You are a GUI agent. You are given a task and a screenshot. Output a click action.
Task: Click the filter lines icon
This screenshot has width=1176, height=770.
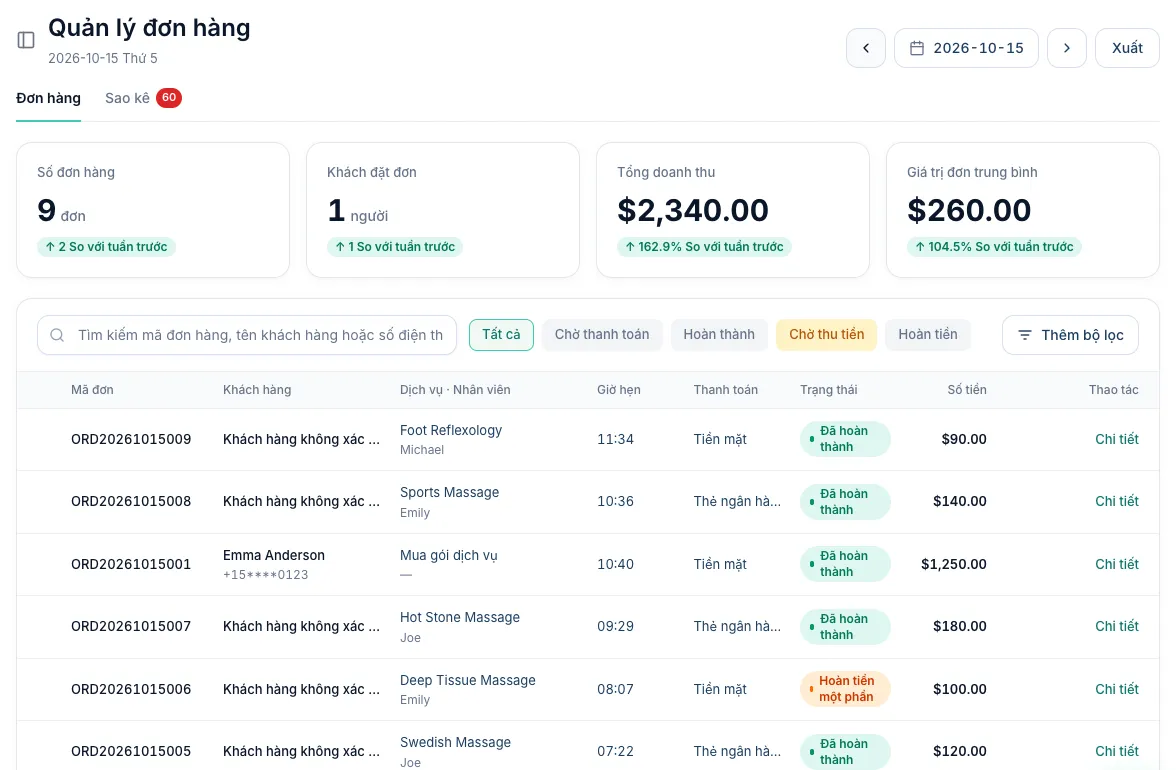(1024, 335)
